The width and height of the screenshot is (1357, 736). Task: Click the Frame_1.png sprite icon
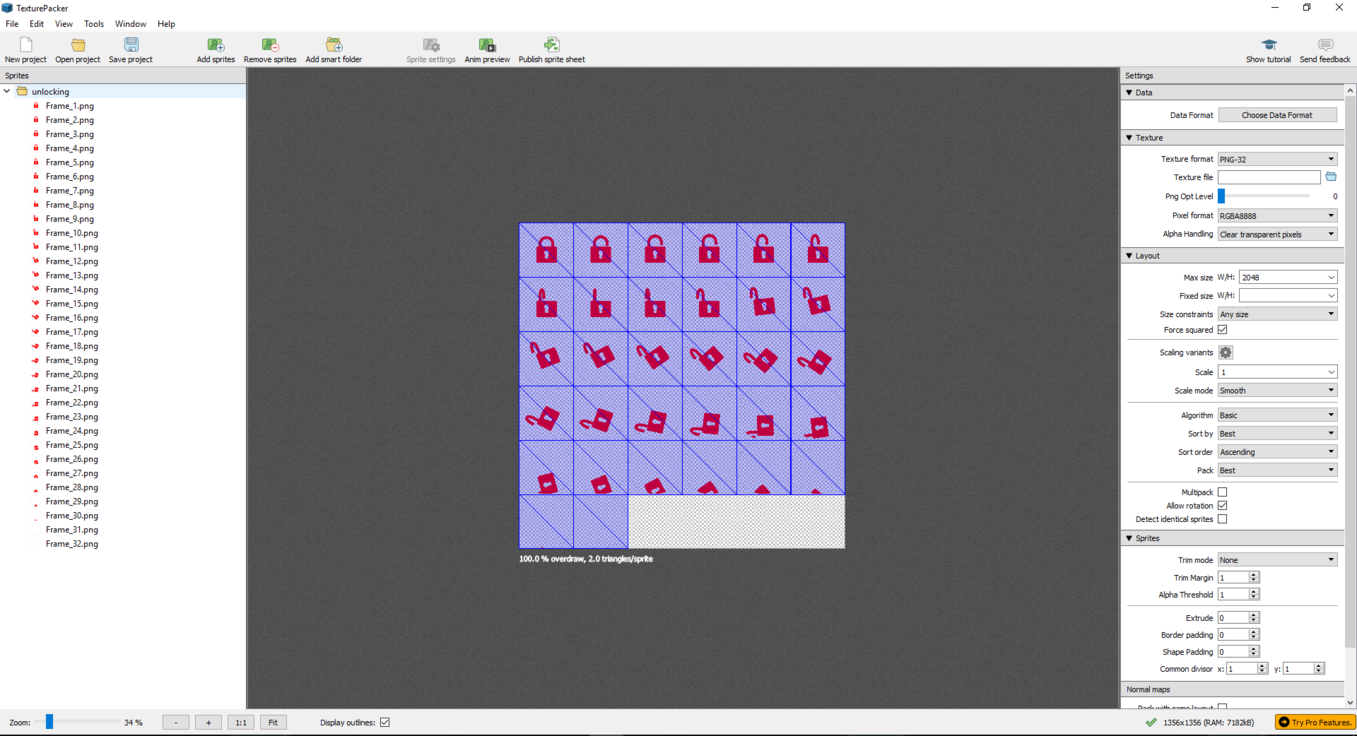pyautogui.click(x=36, y=106)
